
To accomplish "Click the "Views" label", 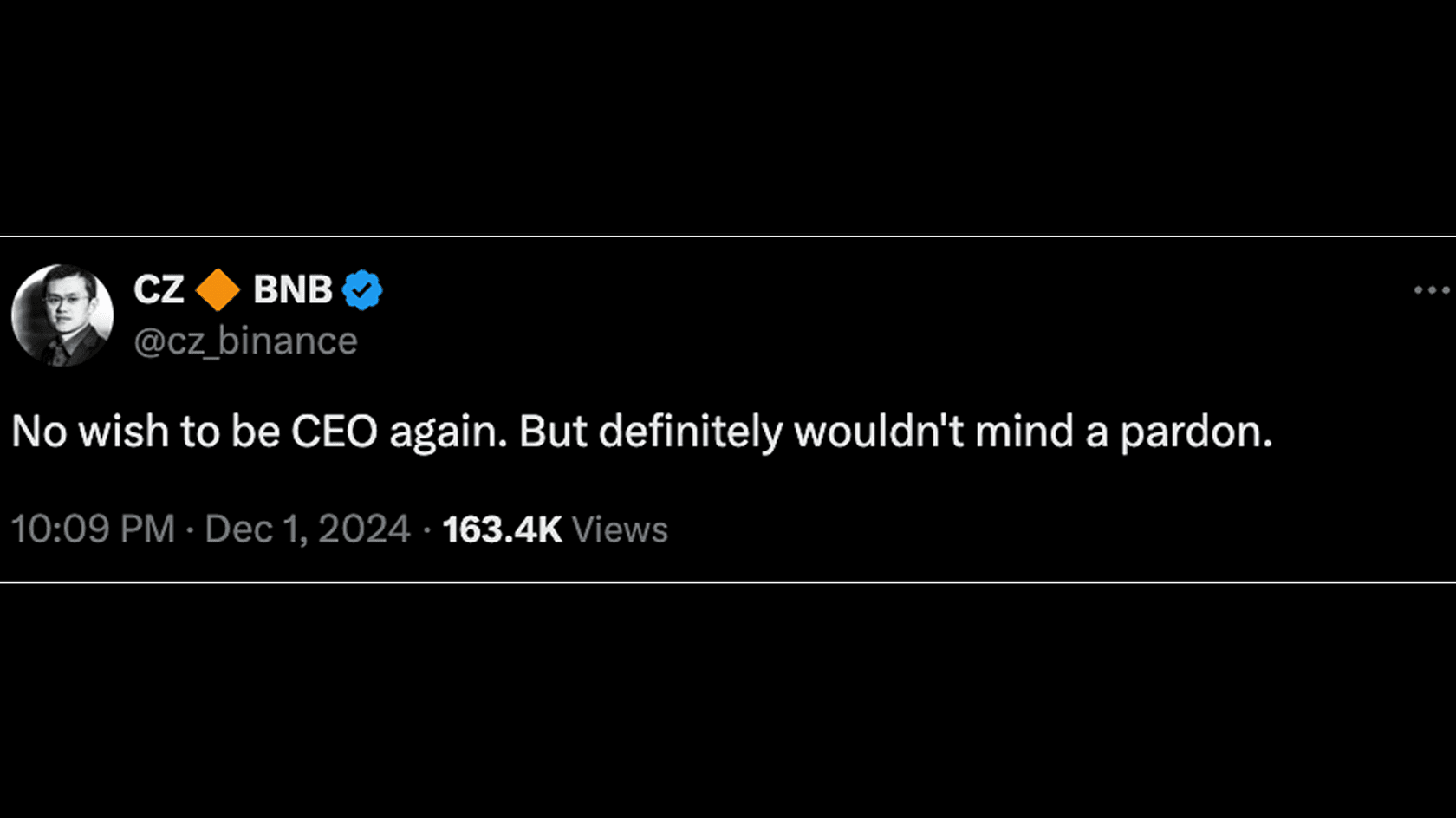I will pyautogui.click(x=620, y=529).
